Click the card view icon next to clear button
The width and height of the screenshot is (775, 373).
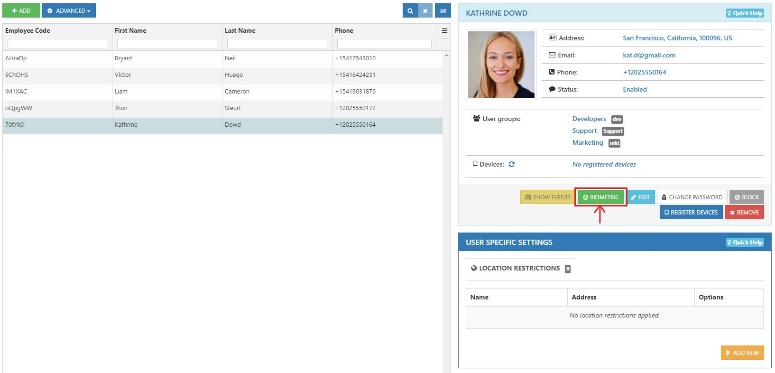coord(443,10)
